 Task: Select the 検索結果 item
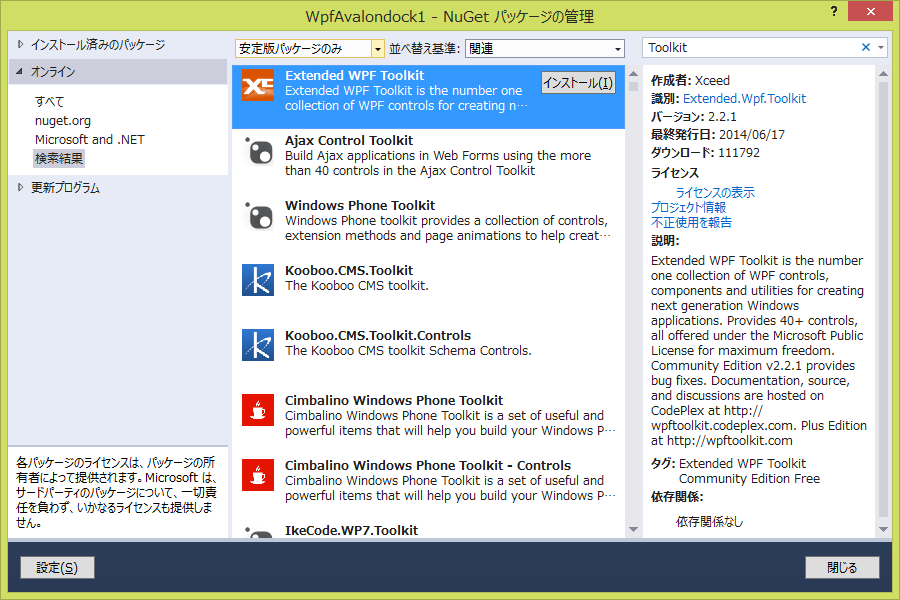[x=59, y=158]
